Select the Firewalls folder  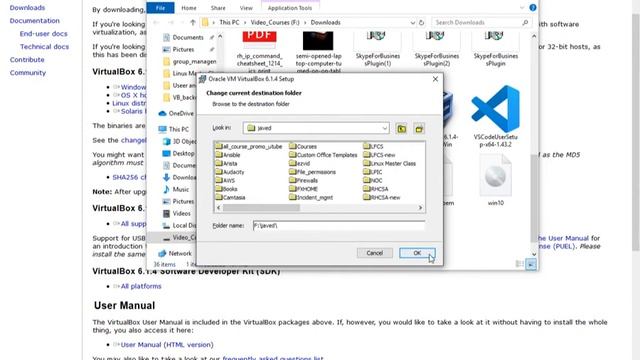point(303,180)
